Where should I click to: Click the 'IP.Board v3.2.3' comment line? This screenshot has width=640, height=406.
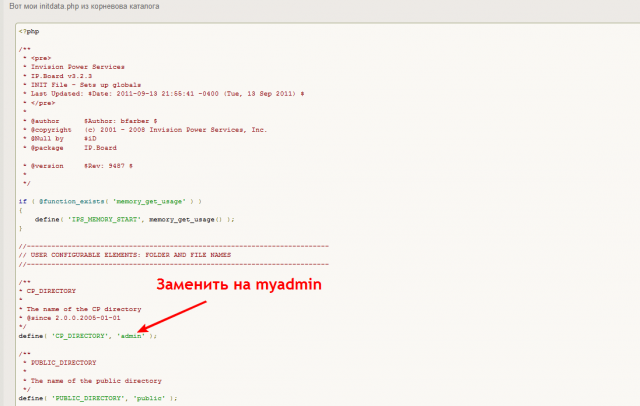58,76
